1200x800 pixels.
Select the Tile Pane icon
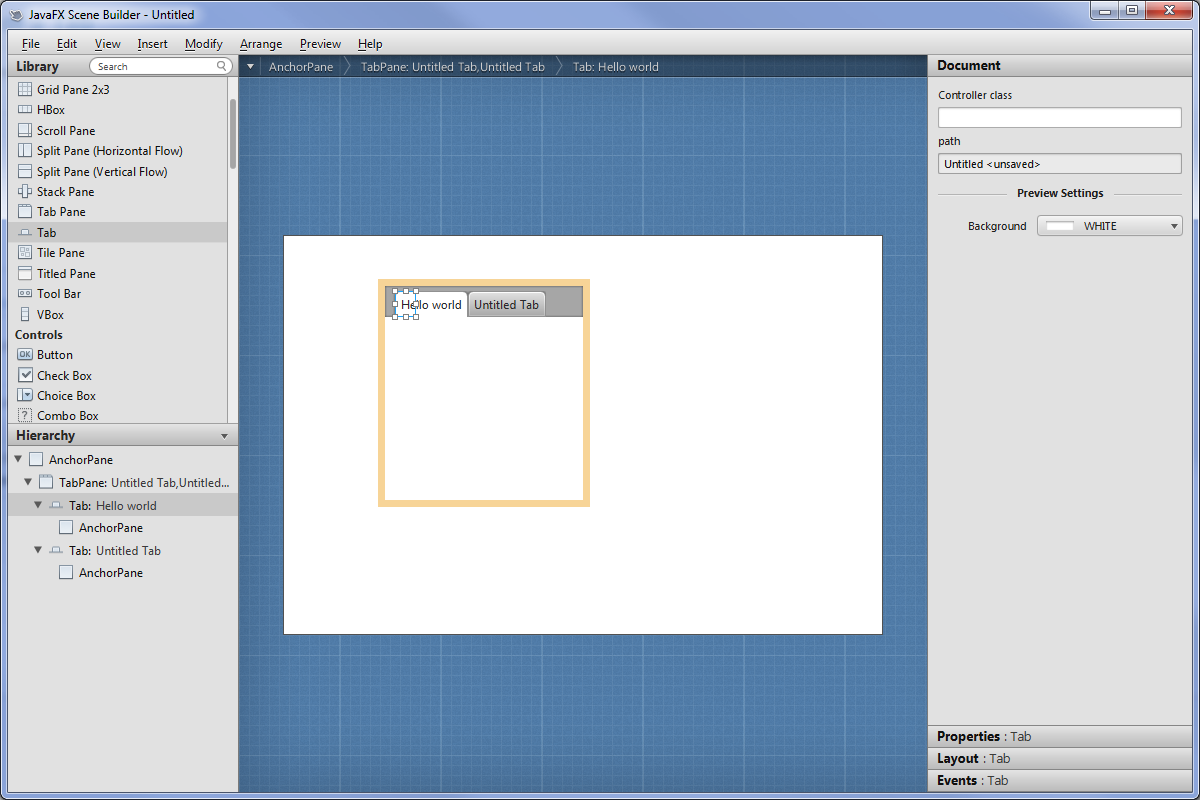25,253
